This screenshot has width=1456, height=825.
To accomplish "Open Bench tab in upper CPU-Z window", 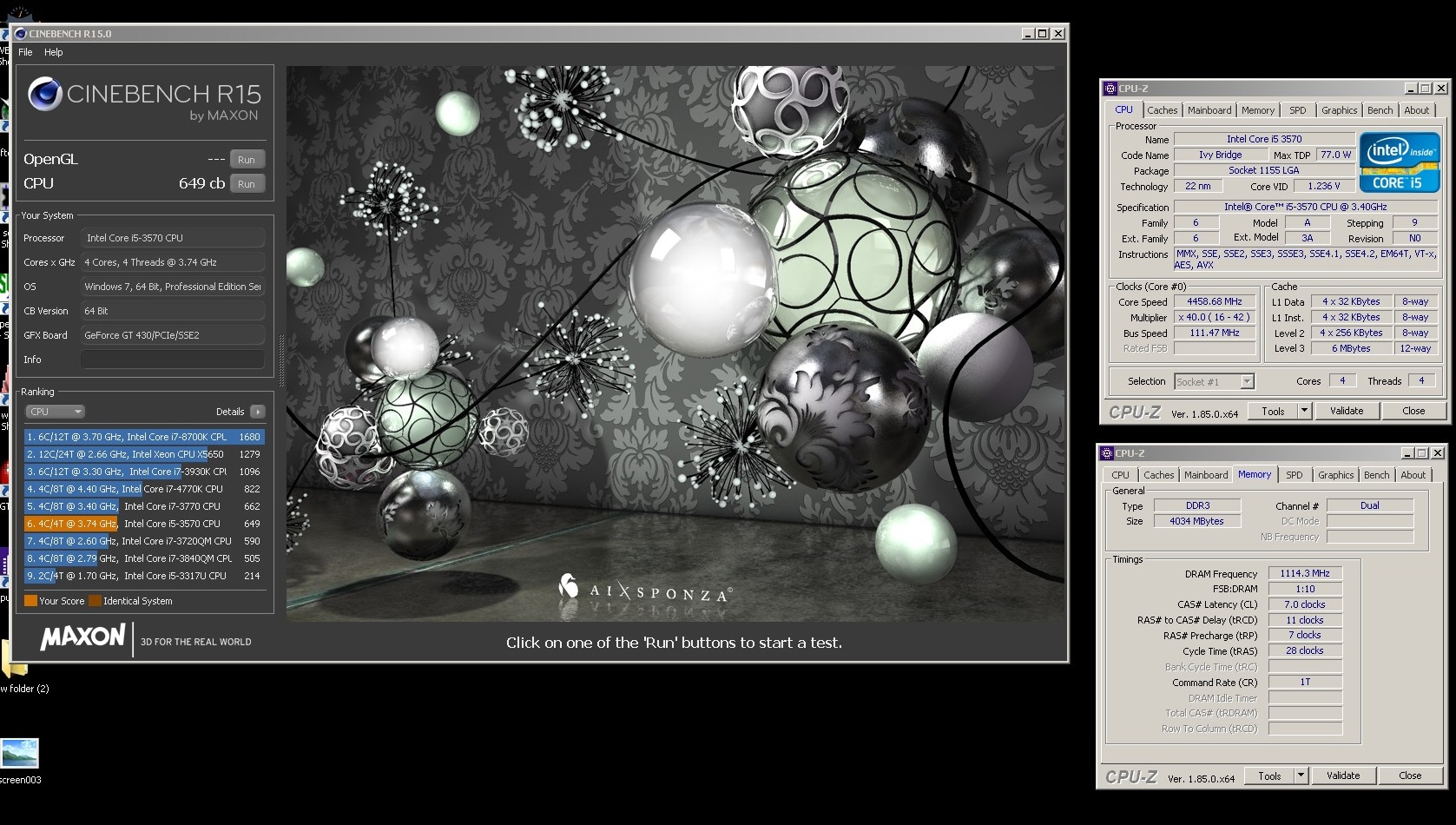I will pos(1380,110).
